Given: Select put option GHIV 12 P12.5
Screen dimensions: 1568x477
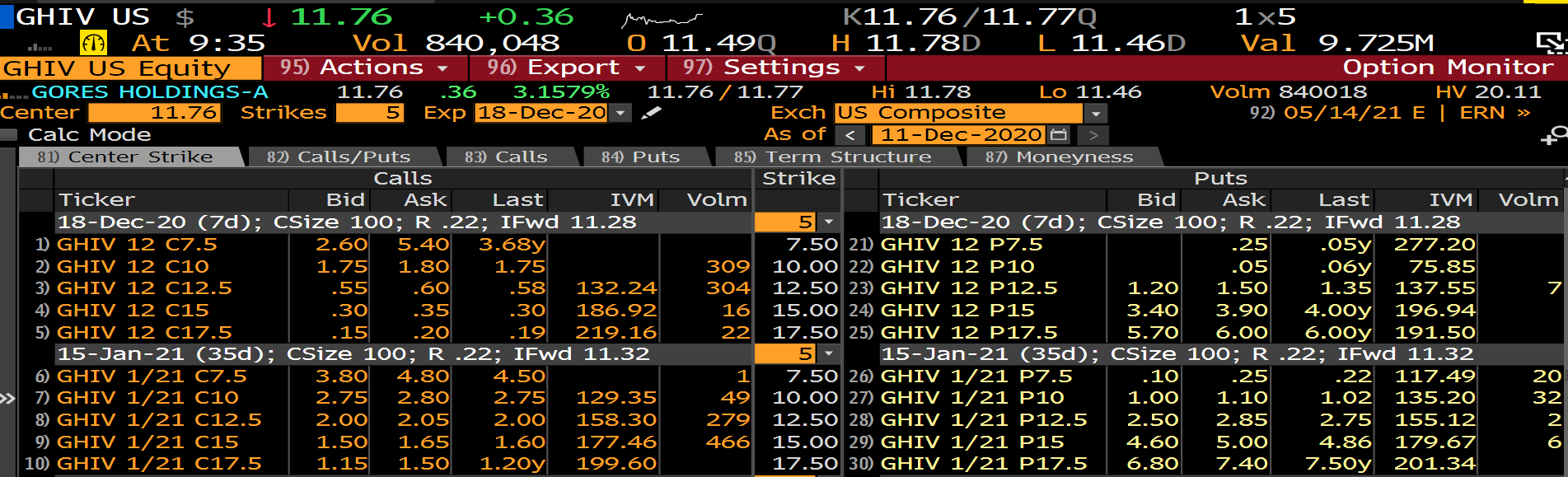Looking at the screenshot, I should tap(969, 288).
